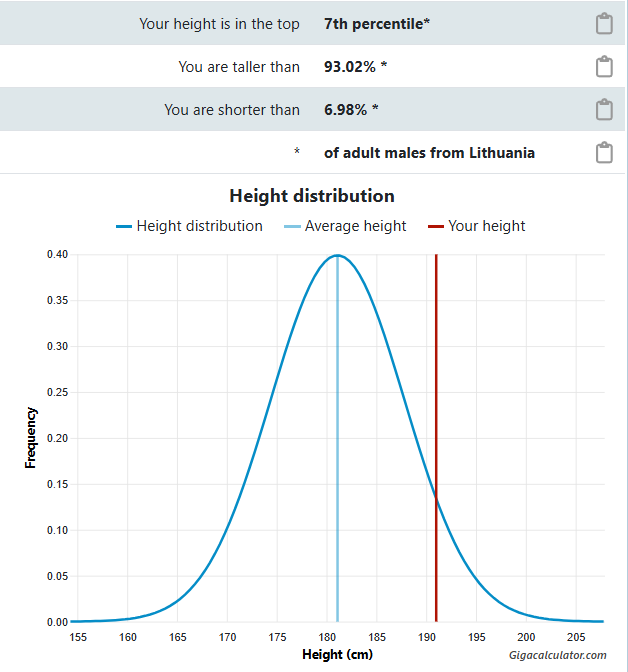Screen dimensions: 628x672
Task: Click the '7th percentile*' result text
Action: tap(377, 24)
